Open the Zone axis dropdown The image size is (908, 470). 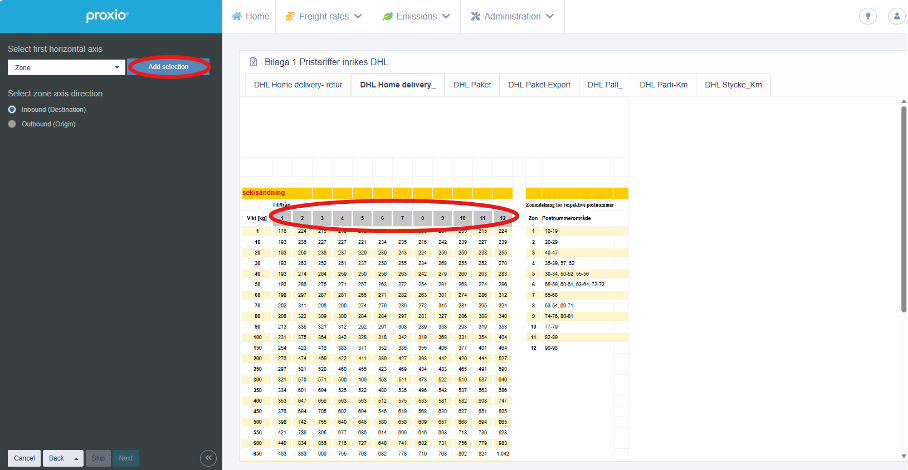point(66,67)
